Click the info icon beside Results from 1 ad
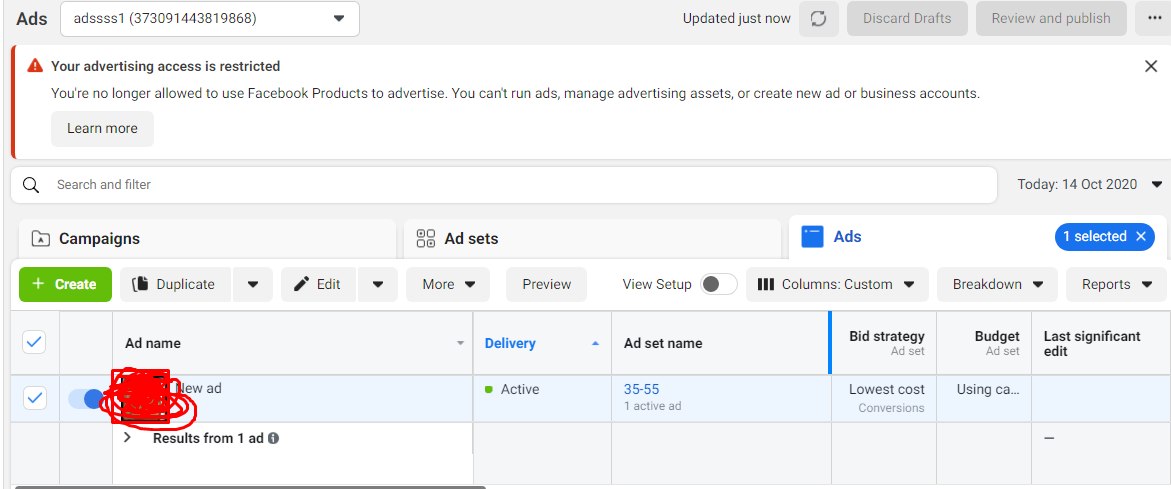This screenshot has height=489, width=1171. (x=273, y=438)
